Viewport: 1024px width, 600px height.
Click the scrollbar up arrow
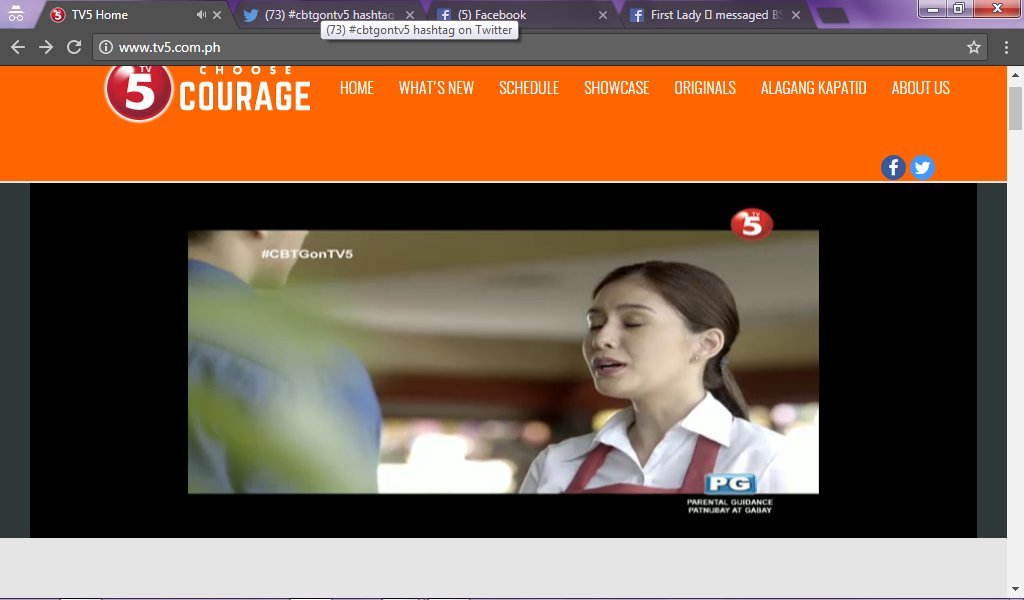(x=1015, y=74)
